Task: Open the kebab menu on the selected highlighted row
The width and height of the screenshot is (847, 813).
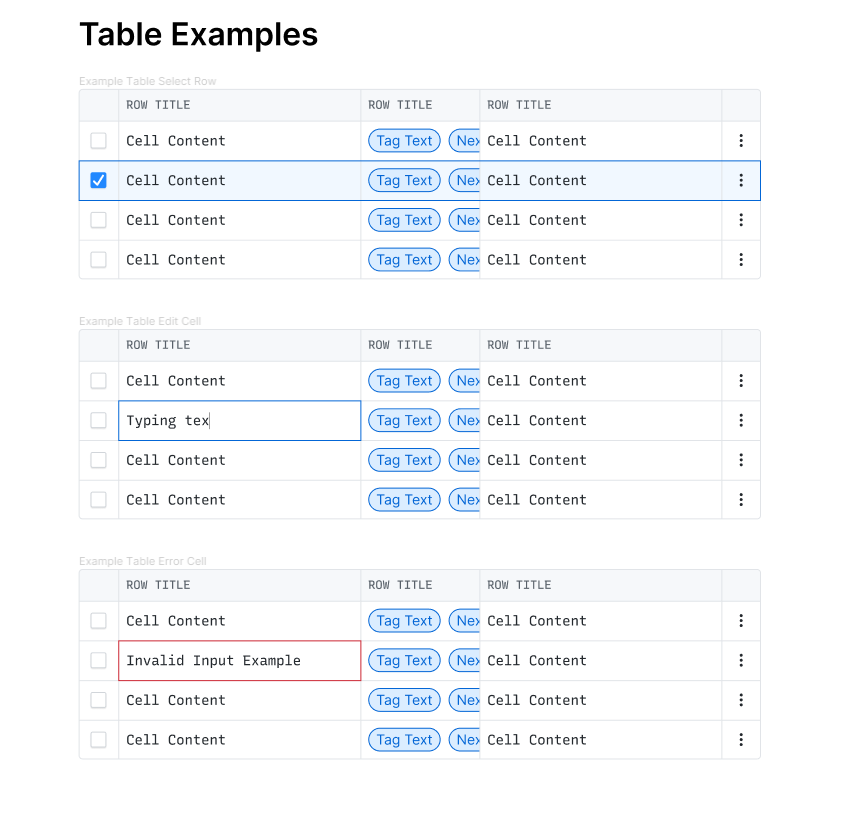Action: coord(741,180)
